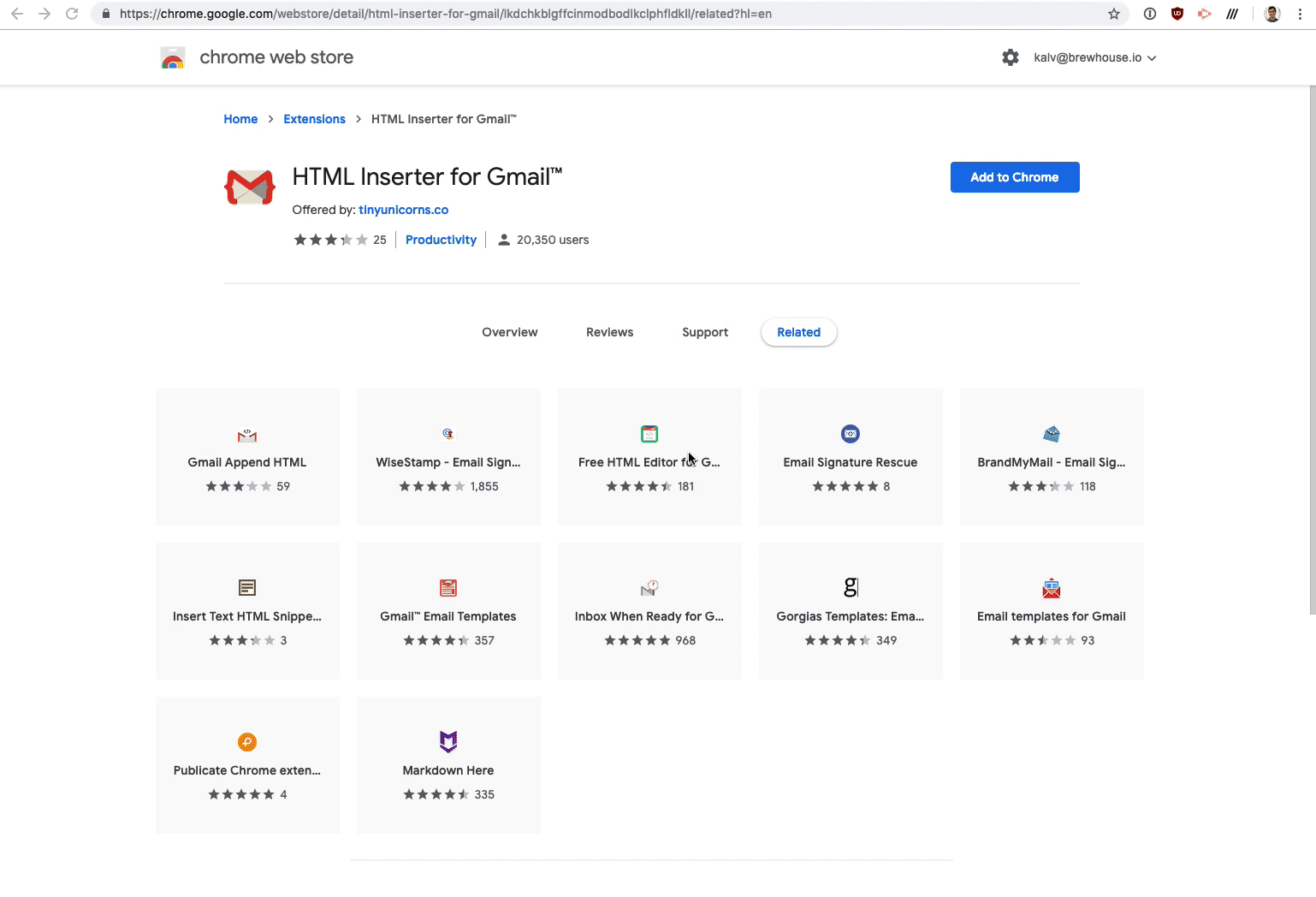The width and height of the screenshot is (1316, 897).
Task: Open Gmail Append HTML title
Action: [247, 462]
